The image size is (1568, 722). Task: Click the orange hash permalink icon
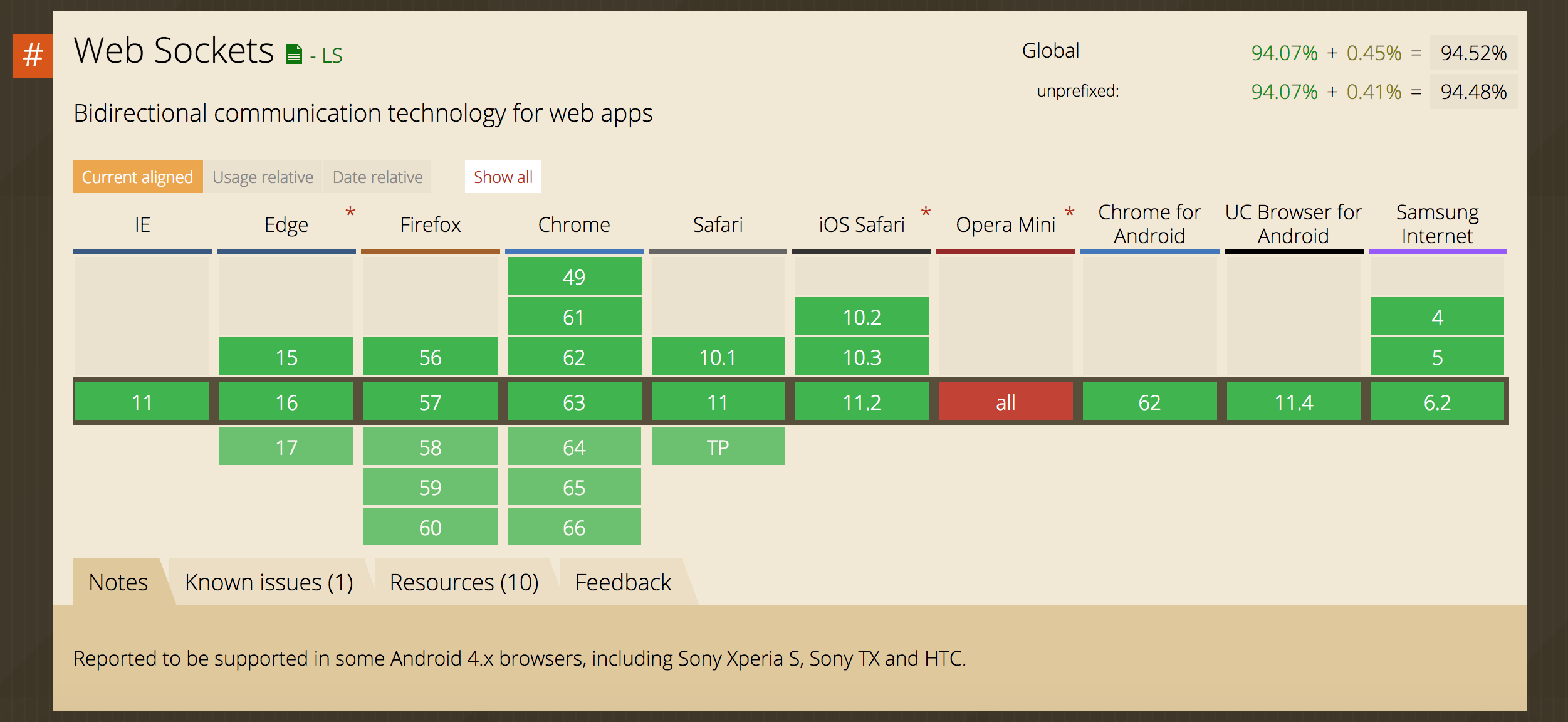[33, 55]
